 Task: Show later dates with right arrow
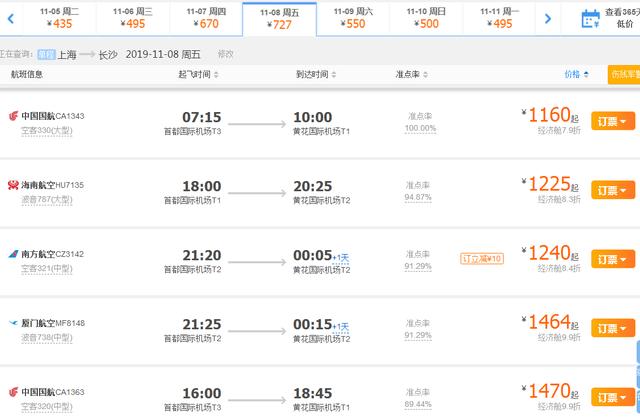(548, 18)
